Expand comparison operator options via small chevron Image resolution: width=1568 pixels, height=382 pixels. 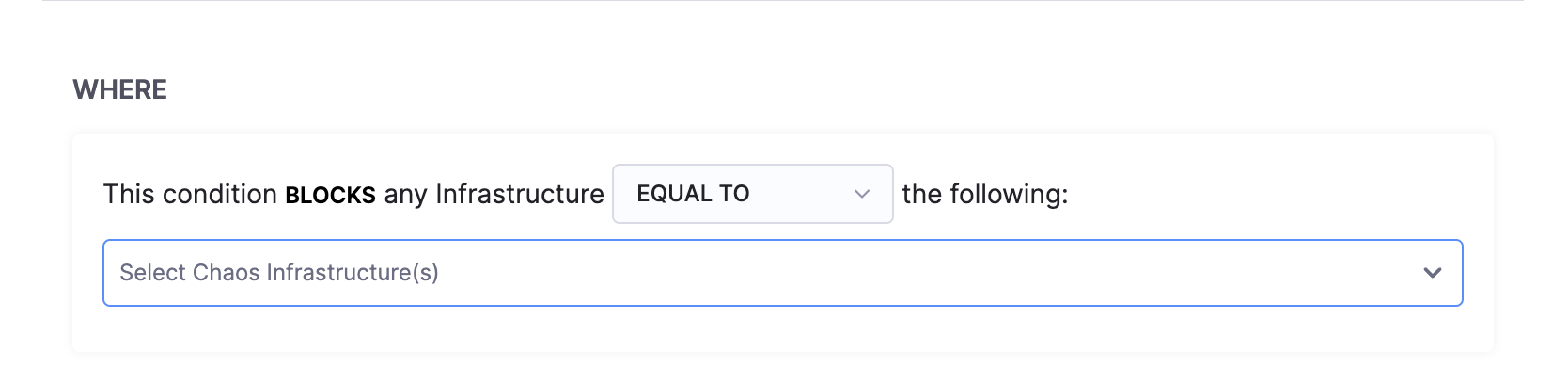click(x=861, y=194)
